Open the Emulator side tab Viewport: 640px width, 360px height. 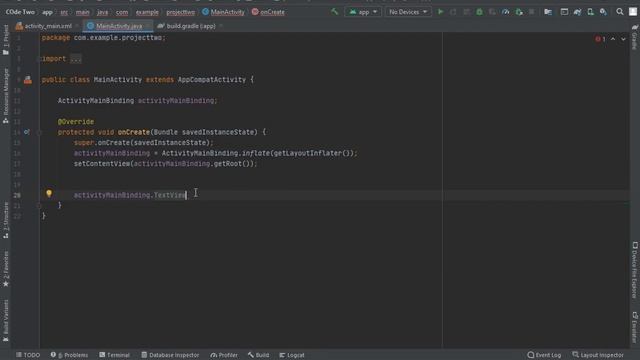[635, 327]
